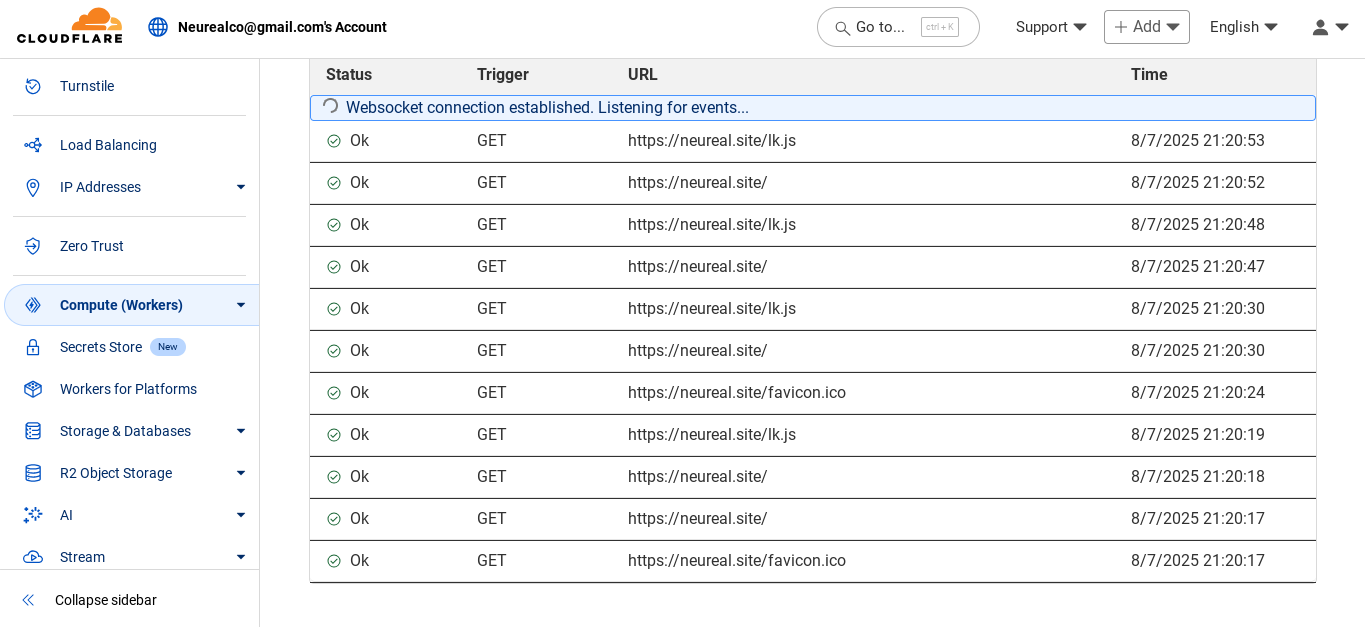
Task: Expand the Storage & Databases section
Action: click(241, 431)
